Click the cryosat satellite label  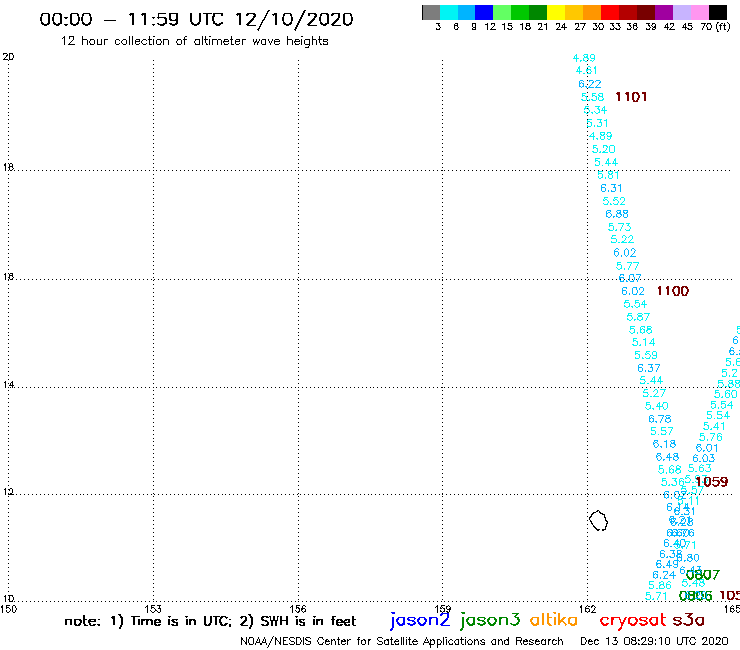click(x=633, y=621)
